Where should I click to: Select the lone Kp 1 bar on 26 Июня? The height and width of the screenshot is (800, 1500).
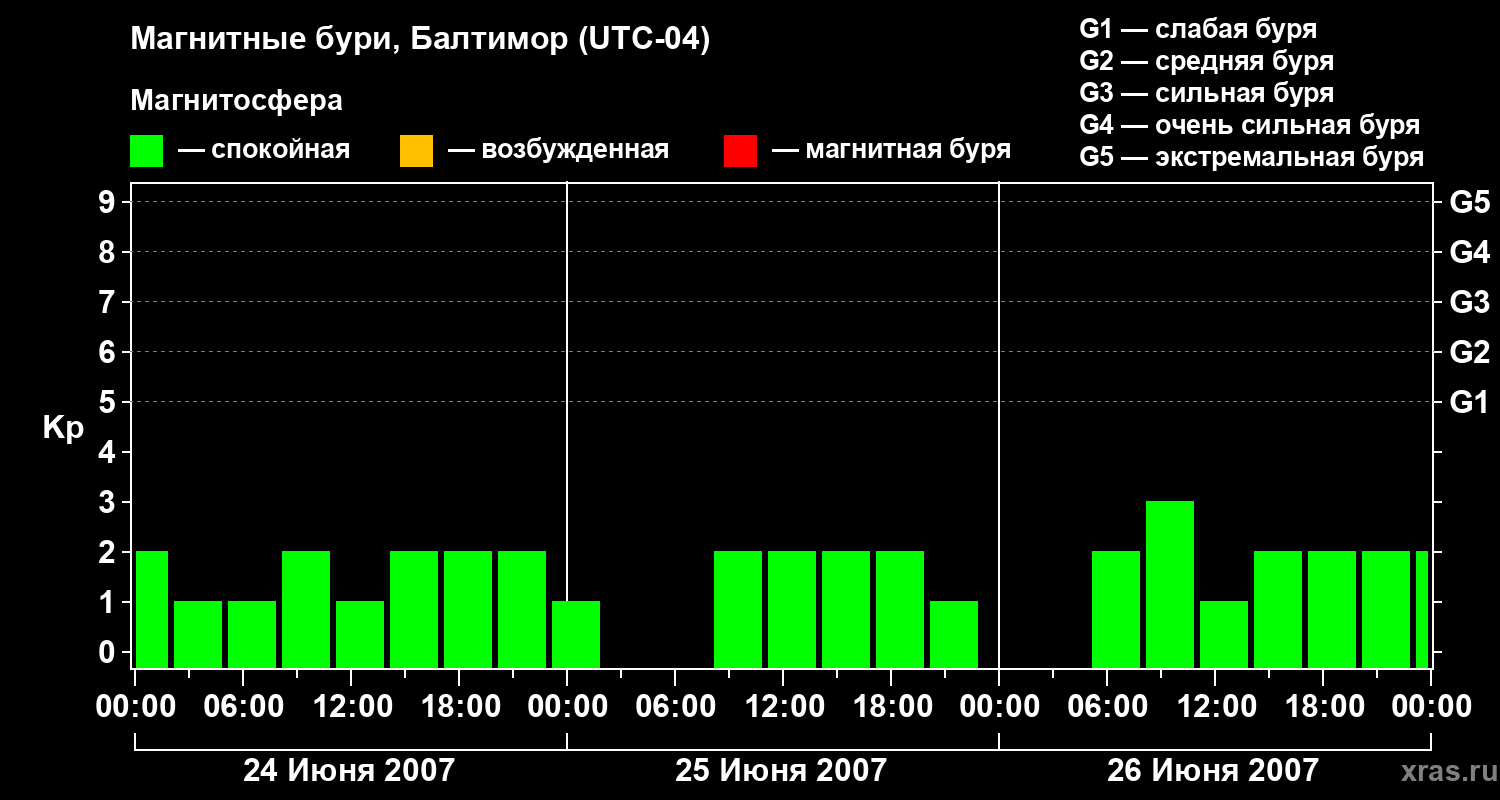pyautogui.click(x=1224, y=634)
